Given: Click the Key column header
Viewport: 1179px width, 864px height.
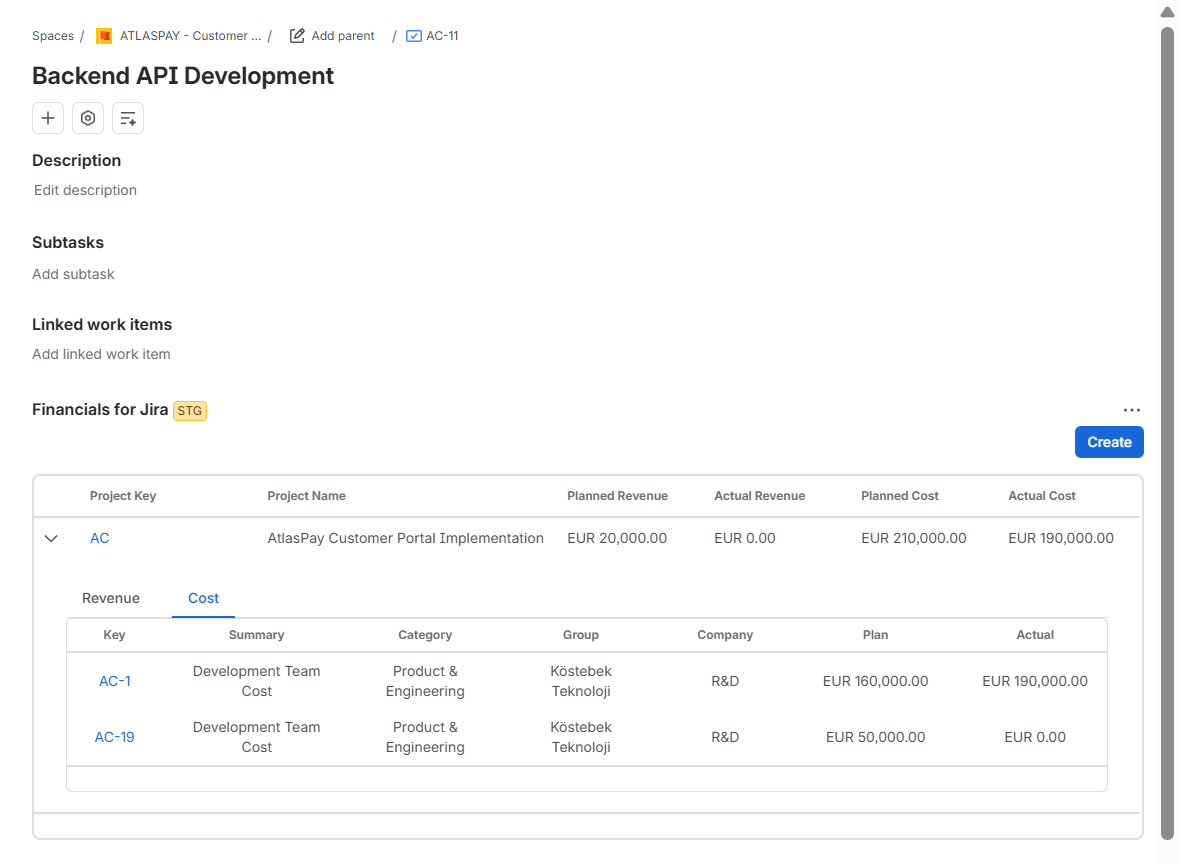Looking at the screenshot, I should click(114, 635).
